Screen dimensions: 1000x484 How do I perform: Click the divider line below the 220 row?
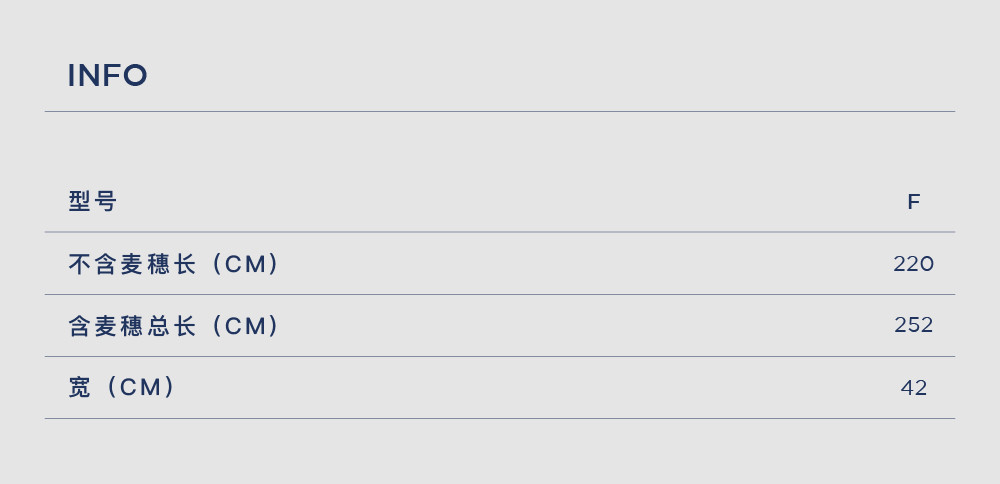click(500, 295)
